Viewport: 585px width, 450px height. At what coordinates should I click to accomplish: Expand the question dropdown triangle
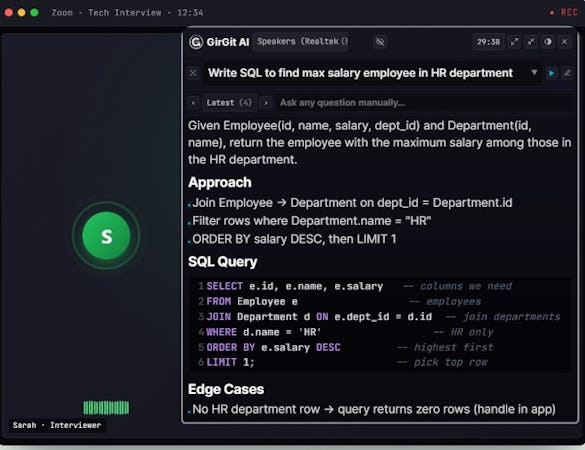tap(534, 72)
